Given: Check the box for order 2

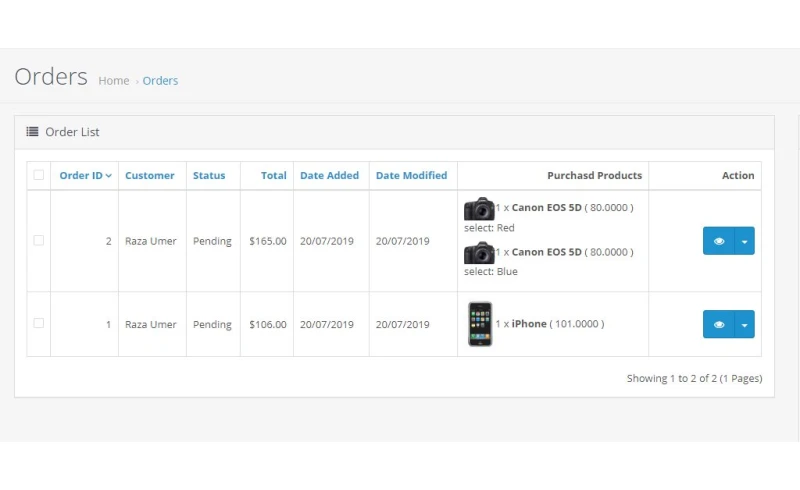Looking at the screenshot, I should coord(39,241).
